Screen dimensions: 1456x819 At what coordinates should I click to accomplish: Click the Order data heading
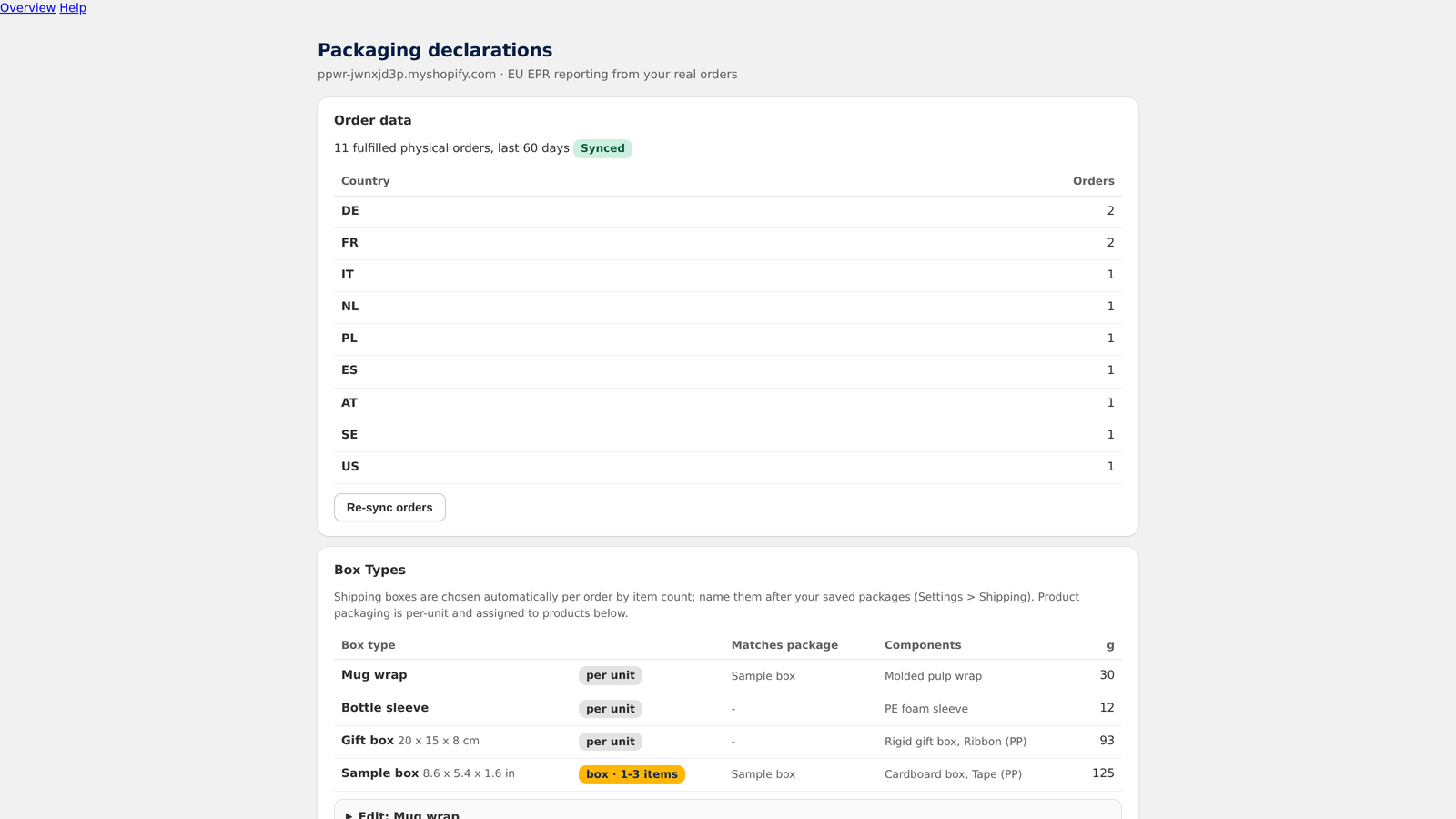pyautogui.click(x=372, y=120)
